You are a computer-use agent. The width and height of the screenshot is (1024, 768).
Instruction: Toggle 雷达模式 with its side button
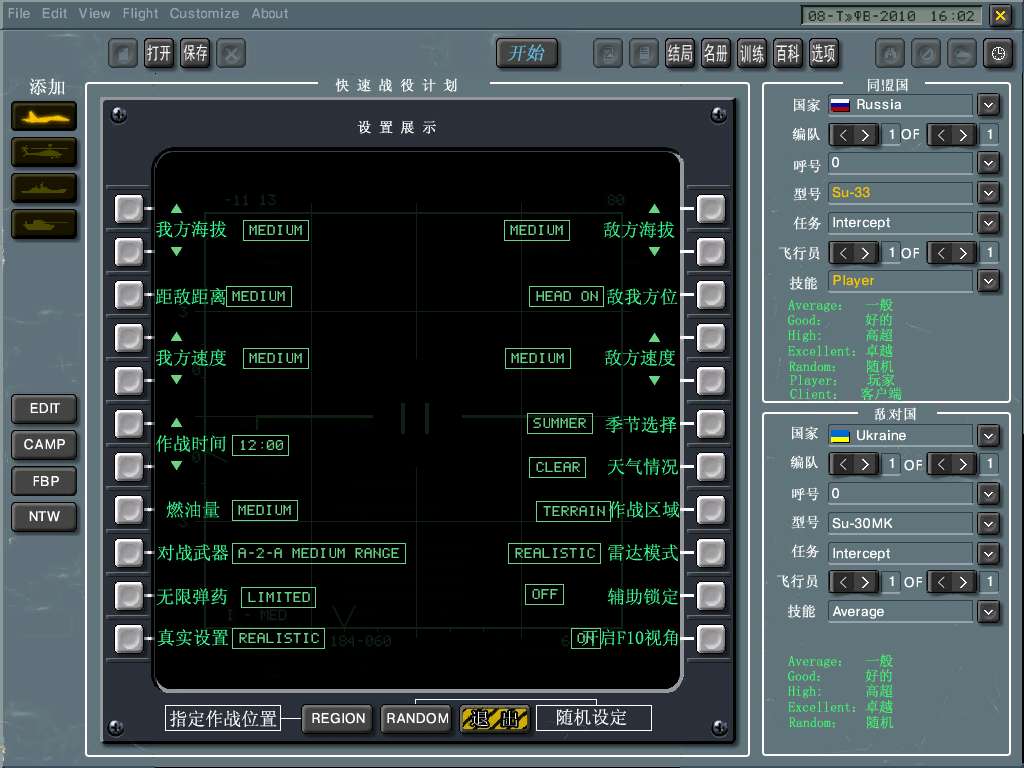tap(711, 552)
